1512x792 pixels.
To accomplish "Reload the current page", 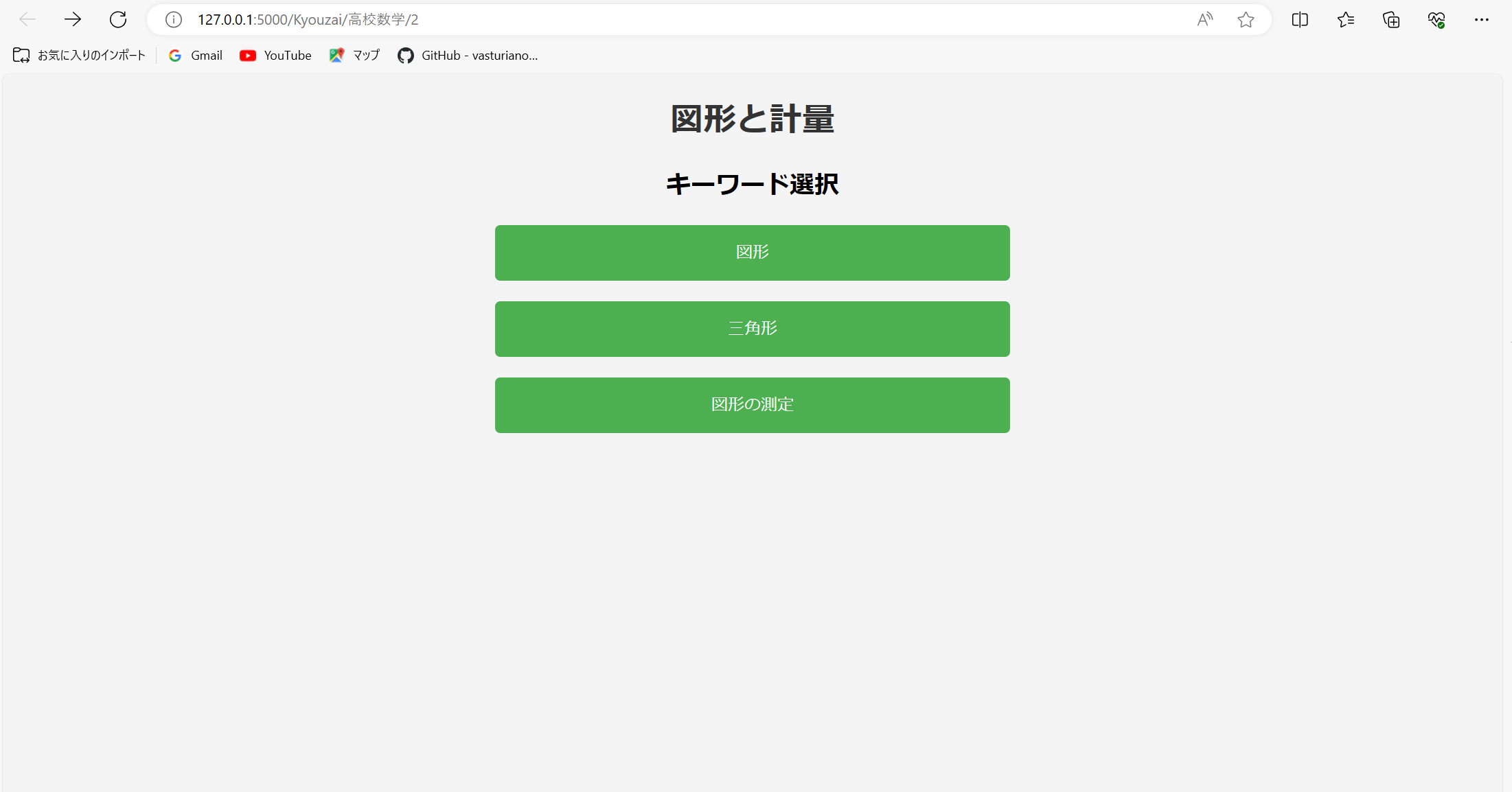I will [118, 19].
